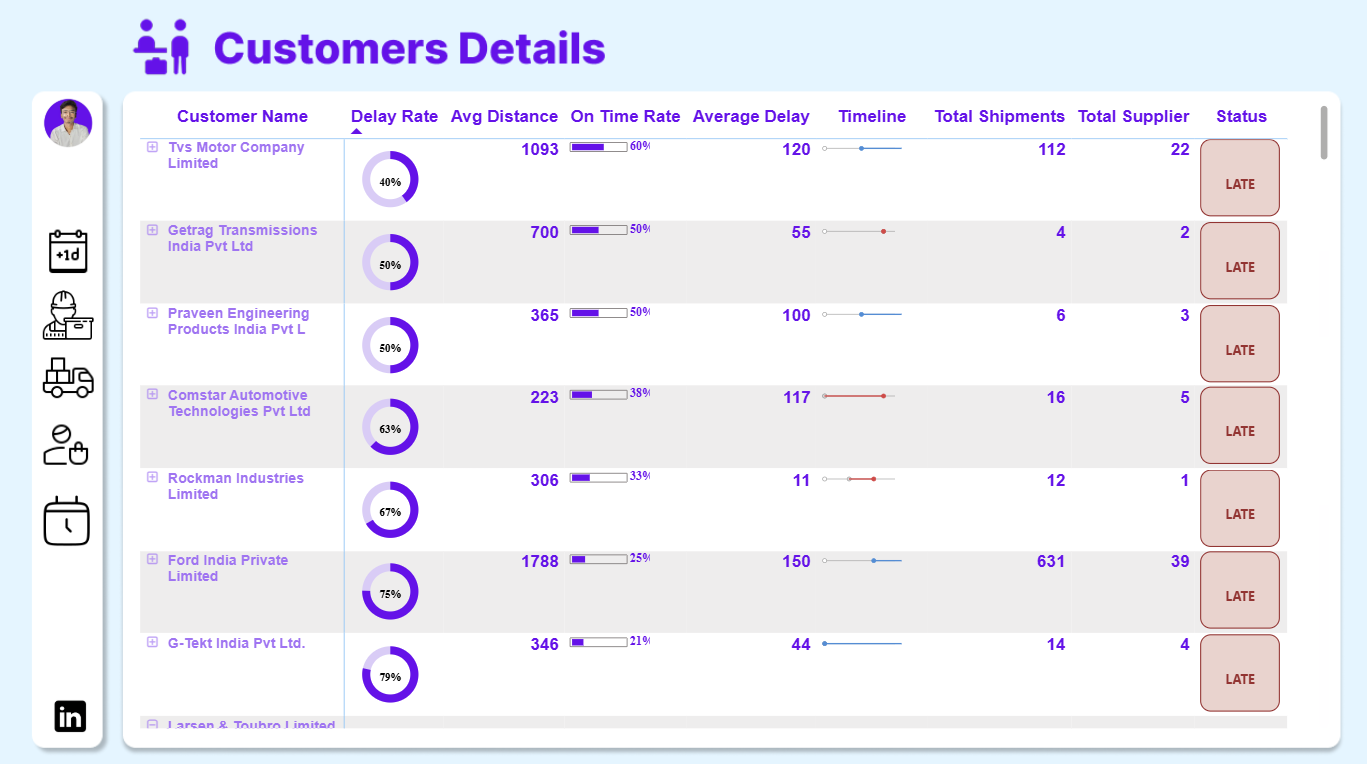Click the average distance value 1093
Image resolution: width=1367 pixels, height=764 pixels.
point(540,150)
